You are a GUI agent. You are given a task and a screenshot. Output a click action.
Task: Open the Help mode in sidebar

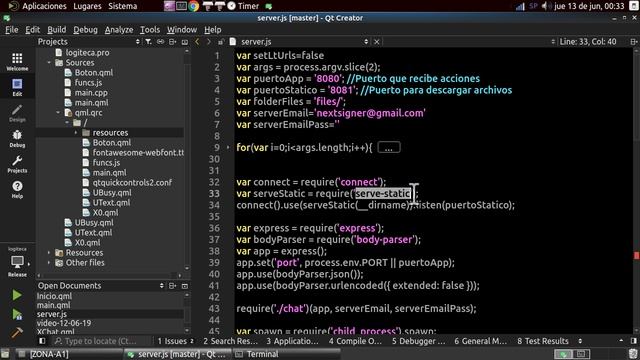17,190
